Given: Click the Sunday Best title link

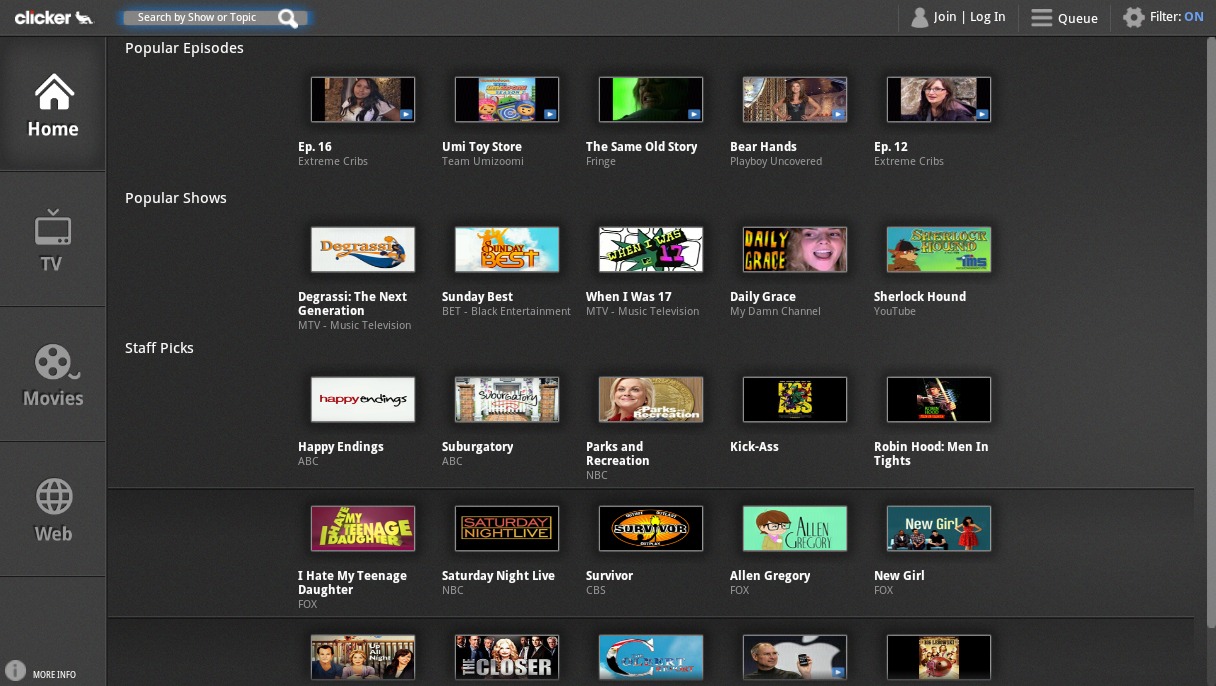Looking at the screenshot, I should pyautogui.click(x=477, y=297).
